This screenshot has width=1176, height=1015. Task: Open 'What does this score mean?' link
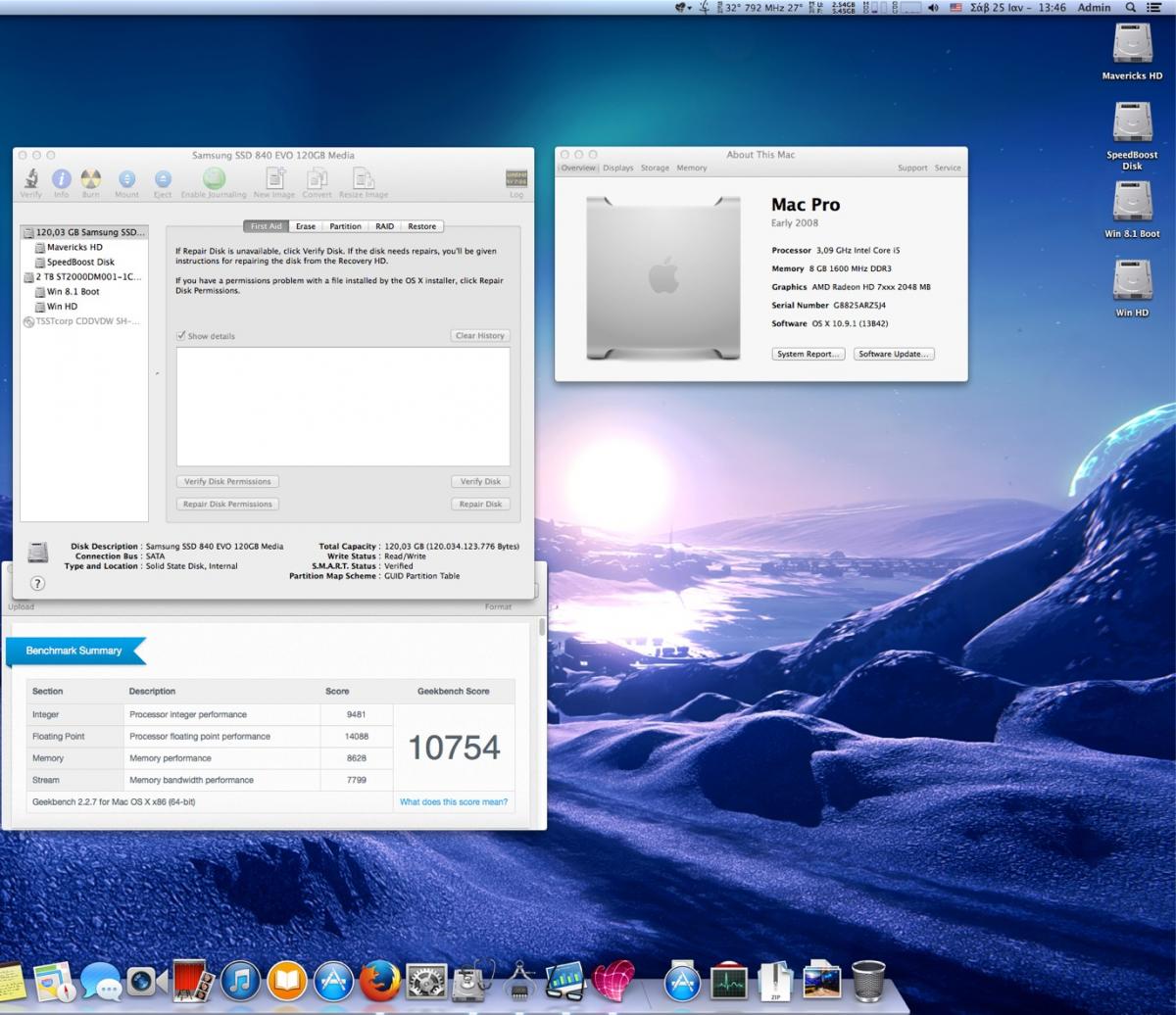454,801
